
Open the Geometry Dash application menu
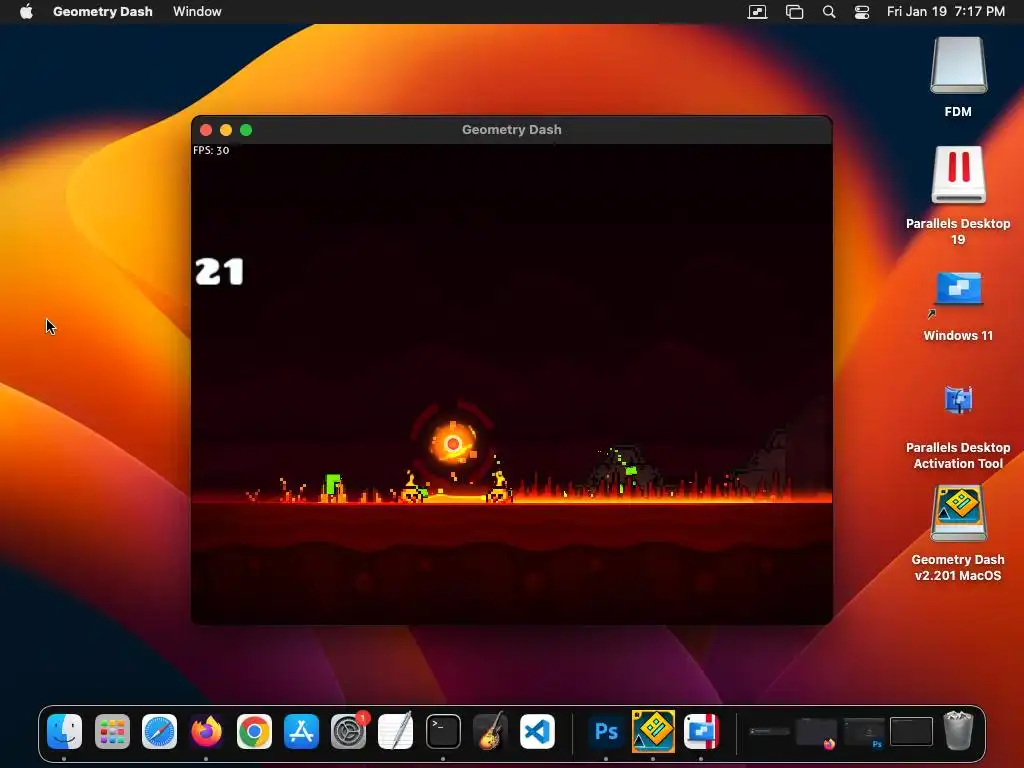tap(103, 11)
